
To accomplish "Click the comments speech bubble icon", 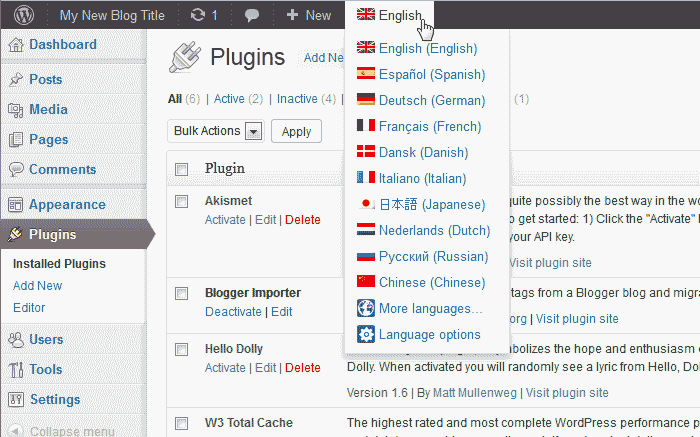I will tap(252, 15).
